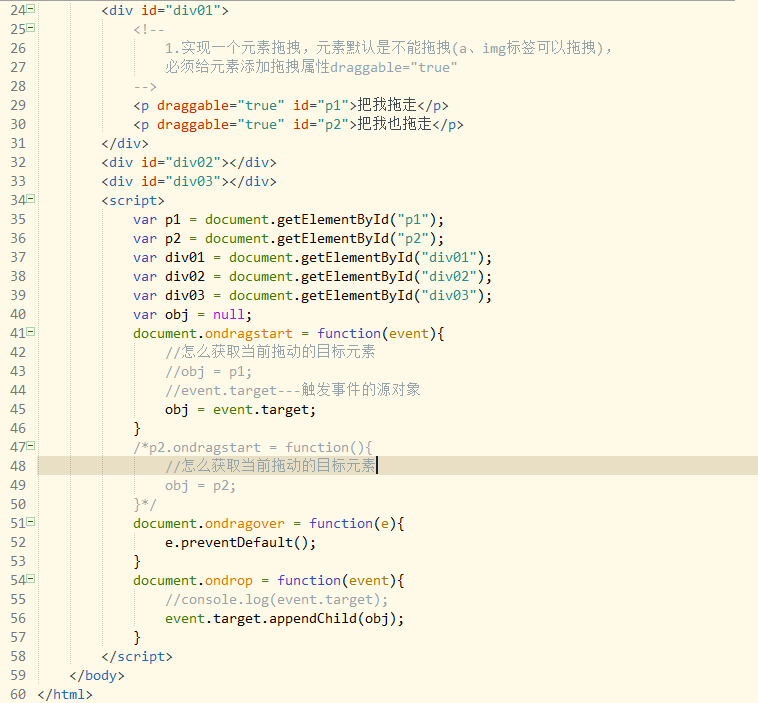Click the text 'var obj = null;'
The width and height of the screenshot is (758, 703).
tap(192, 315)
